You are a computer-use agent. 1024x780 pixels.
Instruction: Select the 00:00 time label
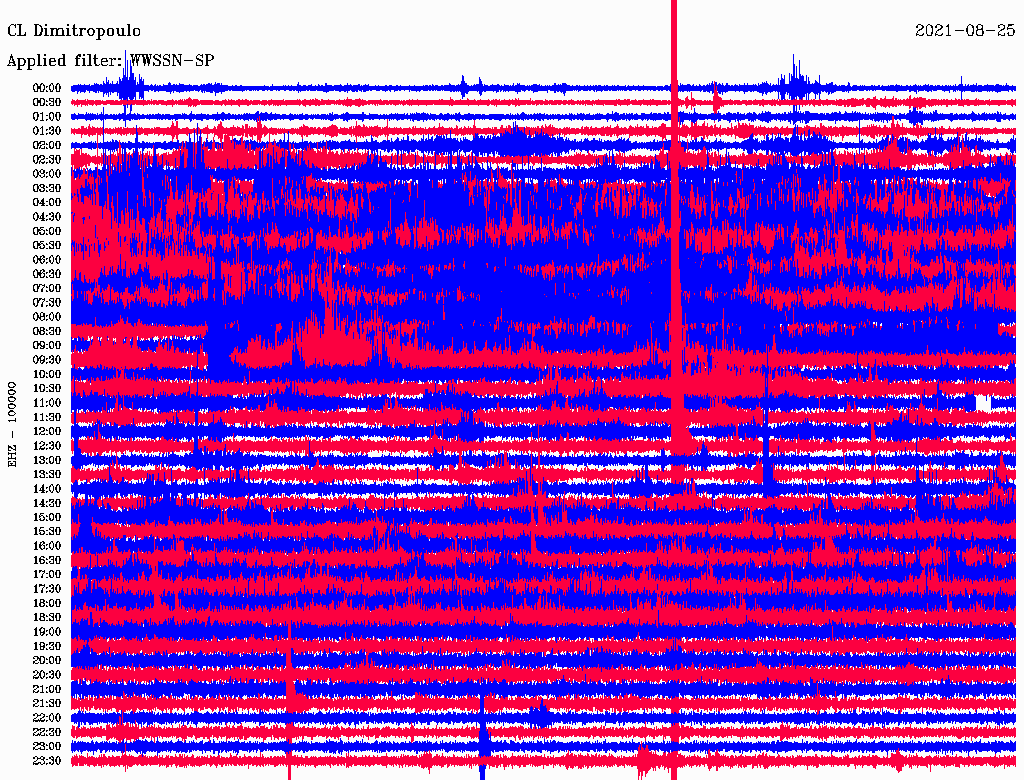[x=47, y=88]
